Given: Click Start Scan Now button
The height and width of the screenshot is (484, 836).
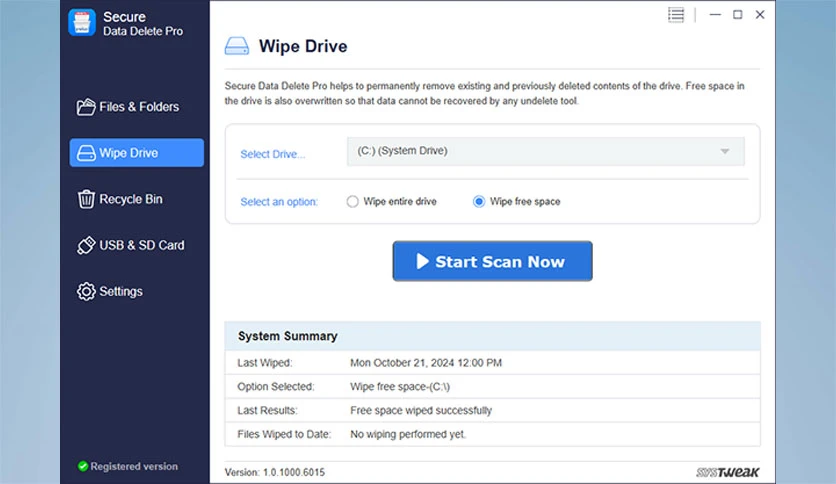Looking at the screenshot, I should click(492, 261).
